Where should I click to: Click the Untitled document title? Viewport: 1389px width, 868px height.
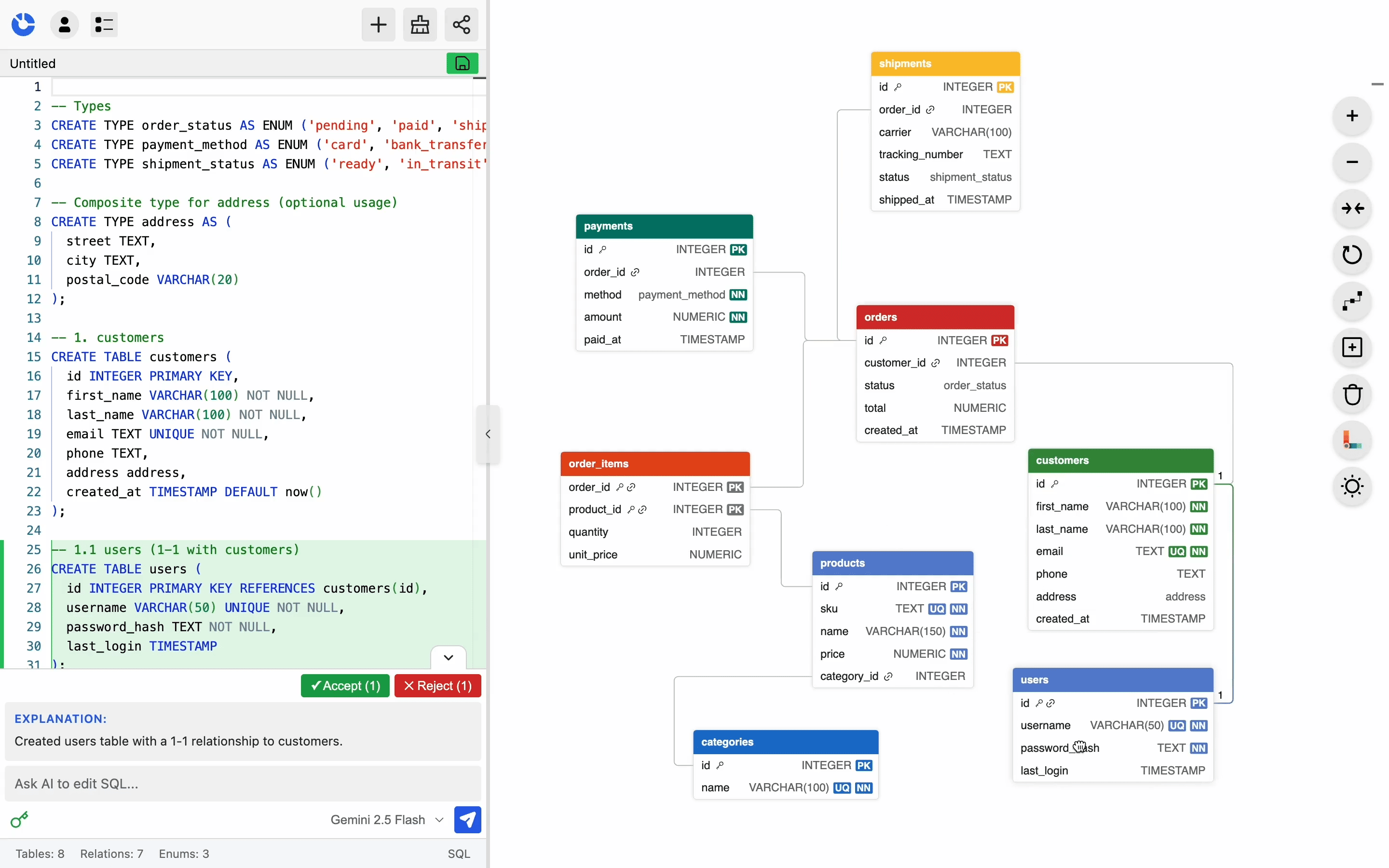click(x=33, y=63)
